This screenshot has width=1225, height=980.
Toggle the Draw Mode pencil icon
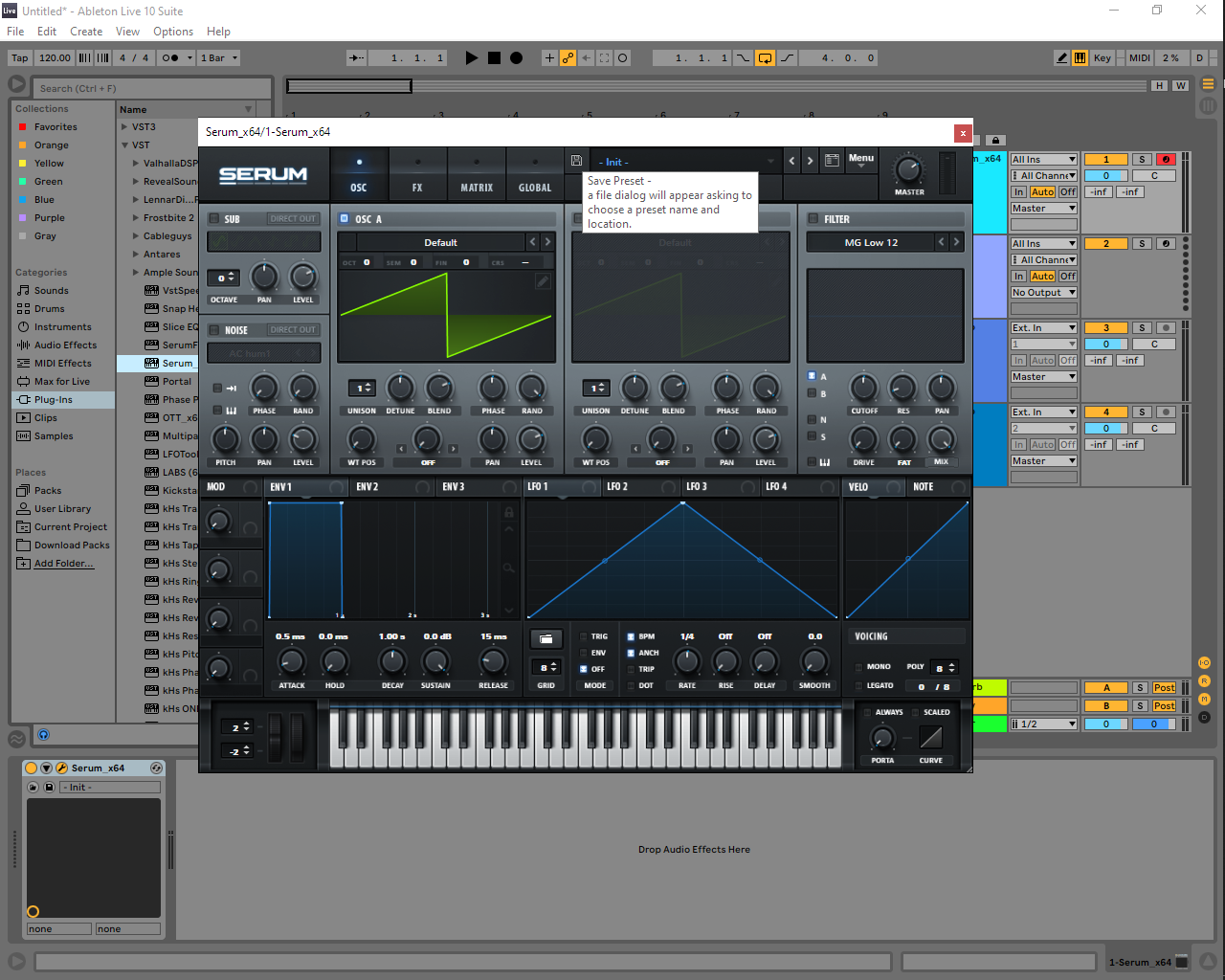coord(1061,57)
